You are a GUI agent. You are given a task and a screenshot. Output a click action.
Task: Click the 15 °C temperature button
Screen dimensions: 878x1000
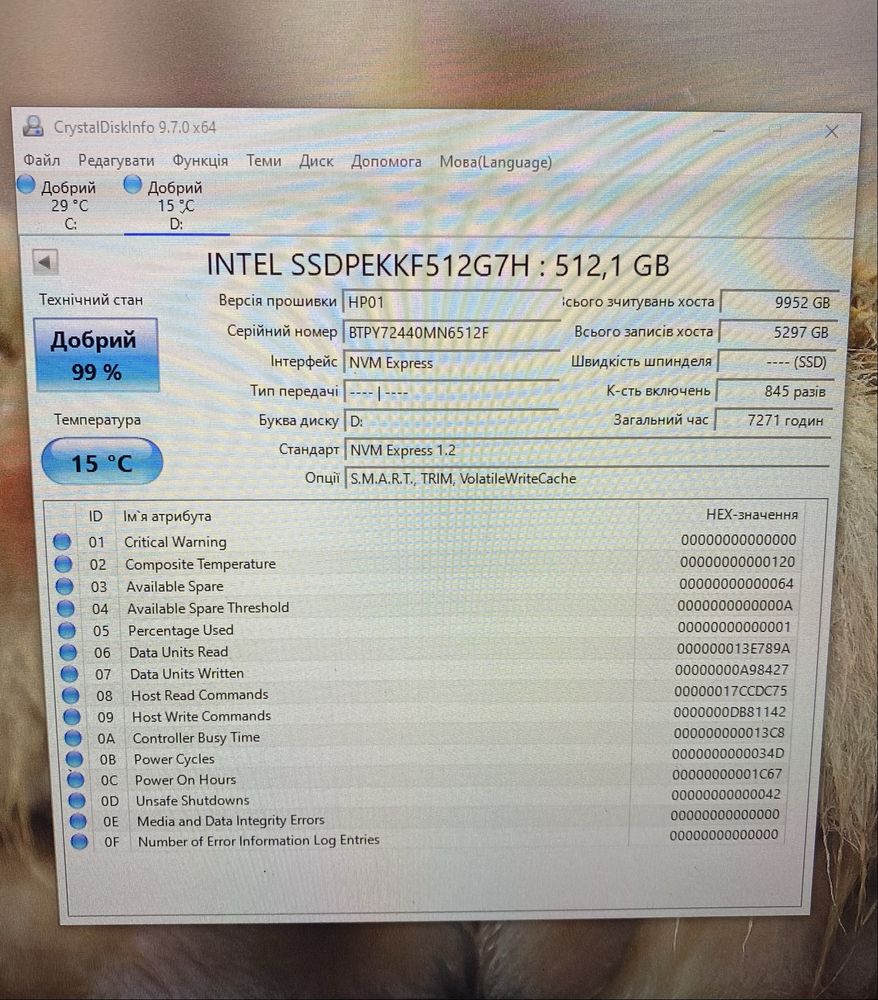pyautogui.click(x=102, y=462)
